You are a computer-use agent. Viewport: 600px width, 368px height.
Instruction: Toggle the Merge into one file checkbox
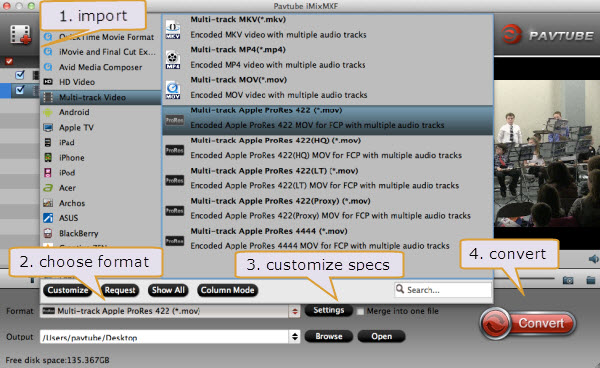pos(360,311)
